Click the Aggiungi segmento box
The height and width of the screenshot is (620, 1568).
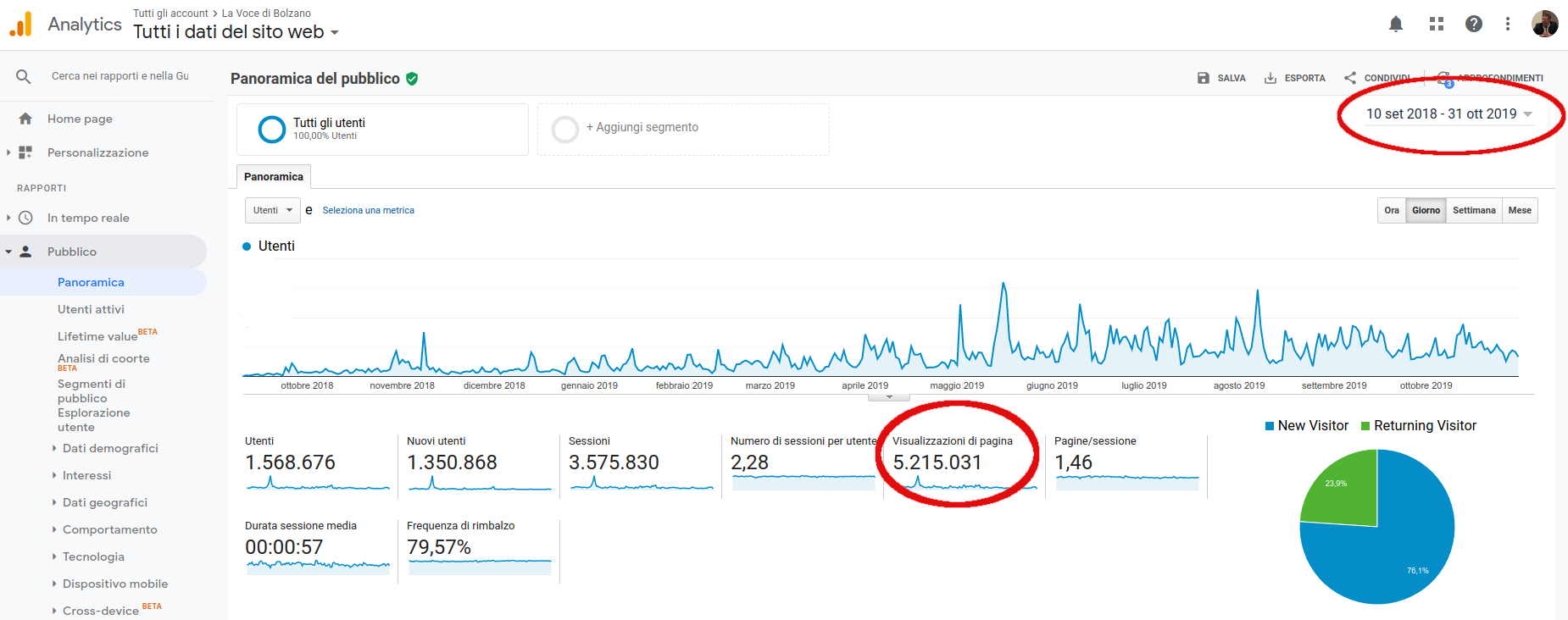[683, 129]
